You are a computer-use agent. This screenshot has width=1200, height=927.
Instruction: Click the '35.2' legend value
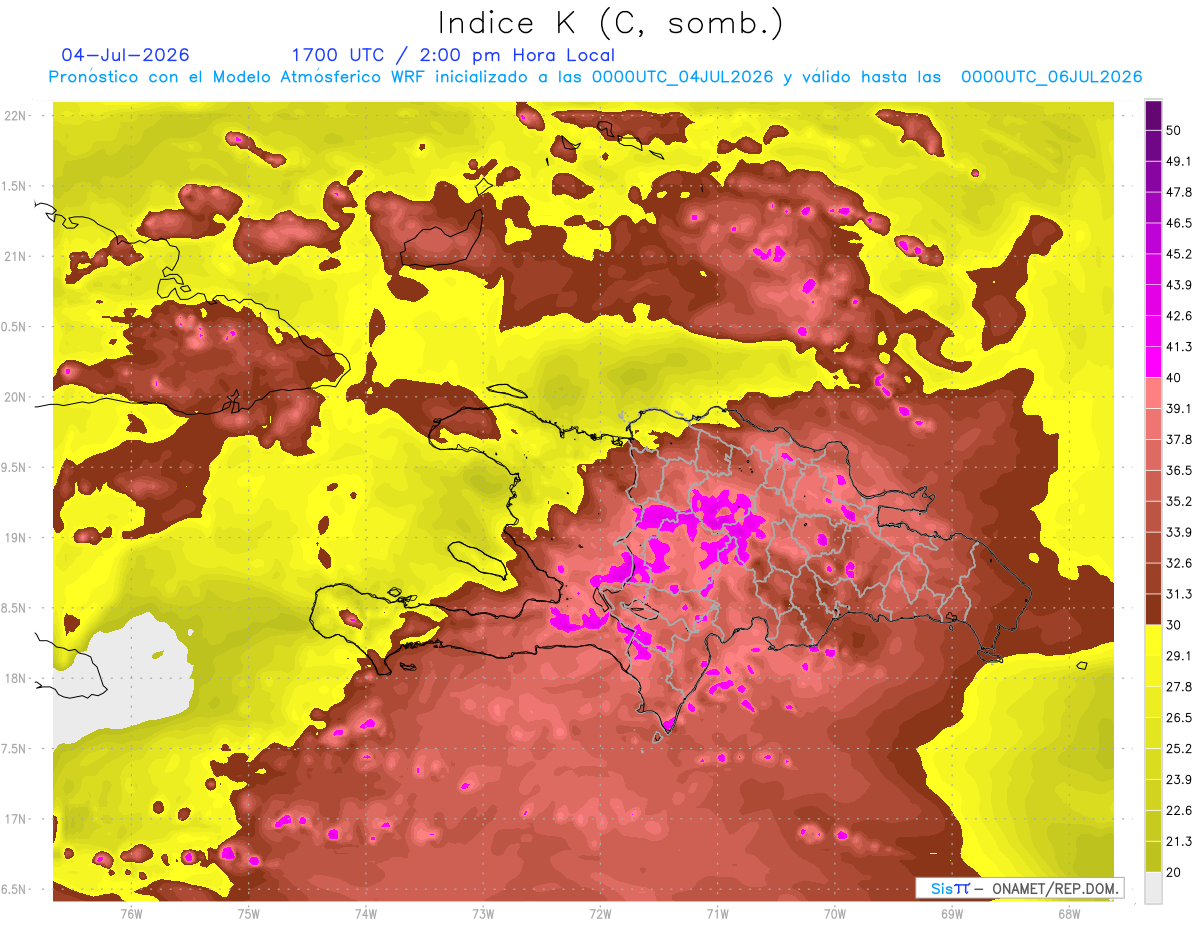pos(1179,501)
